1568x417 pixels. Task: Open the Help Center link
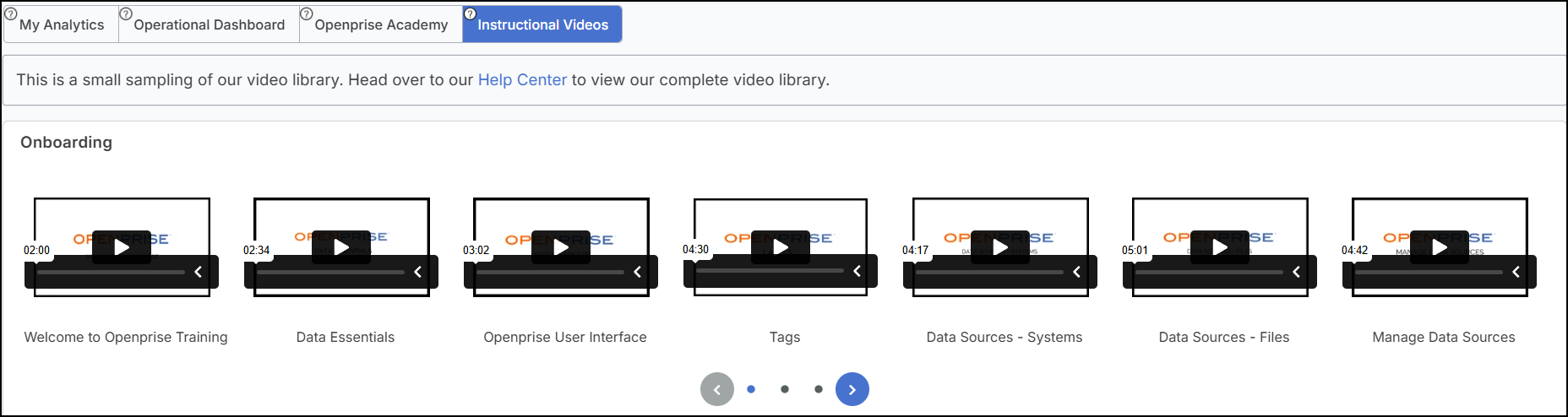[x=522, y=79]
